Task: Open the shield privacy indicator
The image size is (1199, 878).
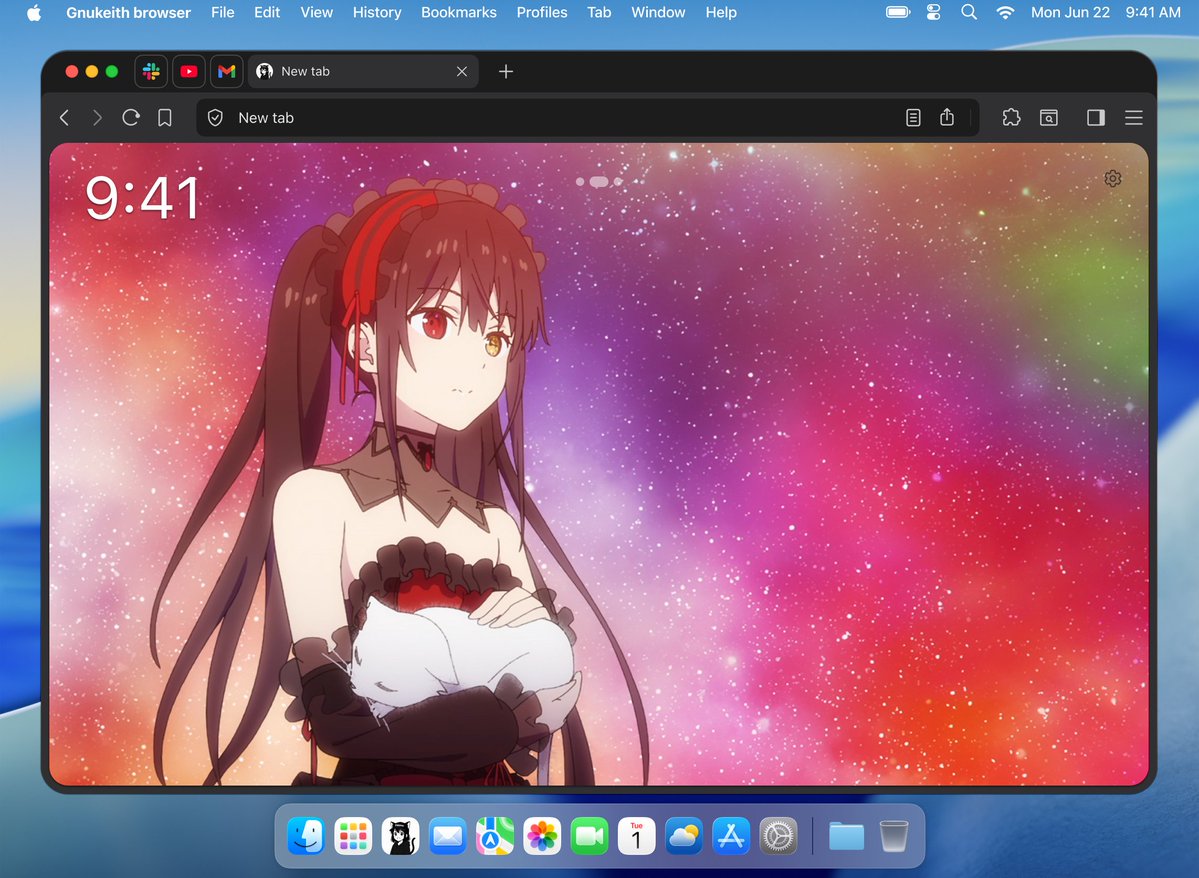Action: pos(216,117)
